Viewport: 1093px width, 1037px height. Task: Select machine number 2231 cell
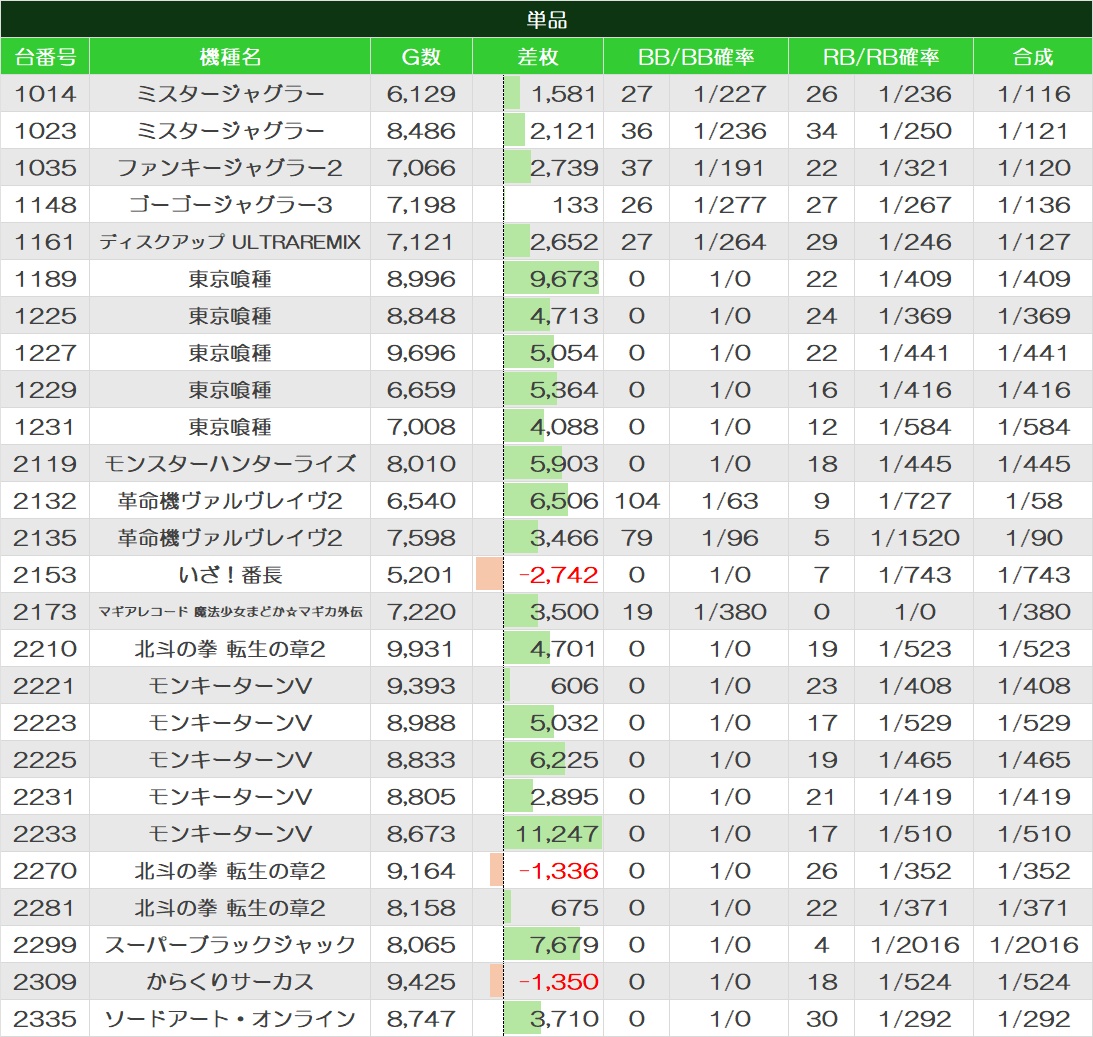click(x=45, y=797)
